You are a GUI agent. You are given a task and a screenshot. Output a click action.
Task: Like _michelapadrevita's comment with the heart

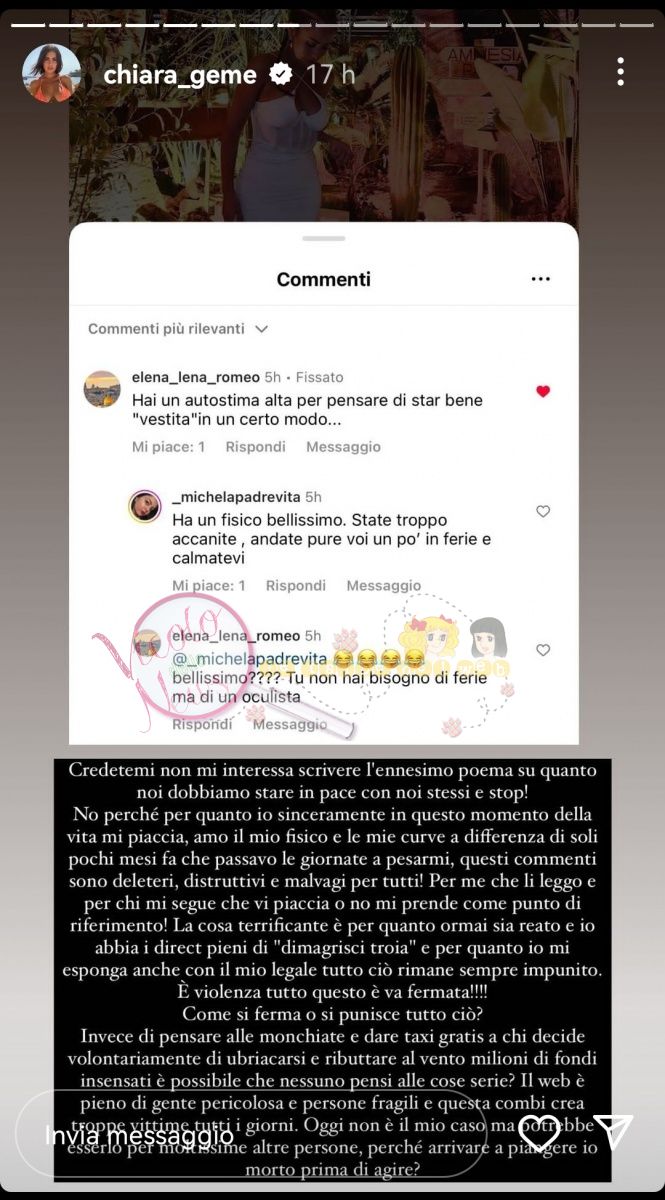543,511
